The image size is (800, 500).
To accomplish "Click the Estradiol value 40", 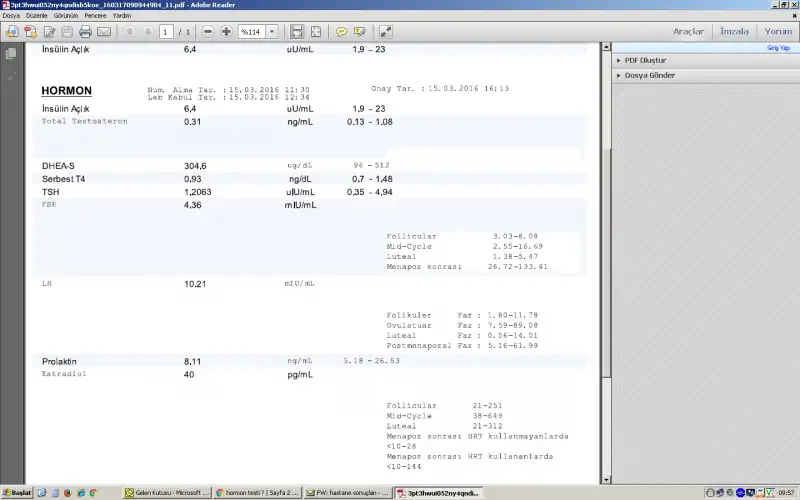I will (189, 375).
